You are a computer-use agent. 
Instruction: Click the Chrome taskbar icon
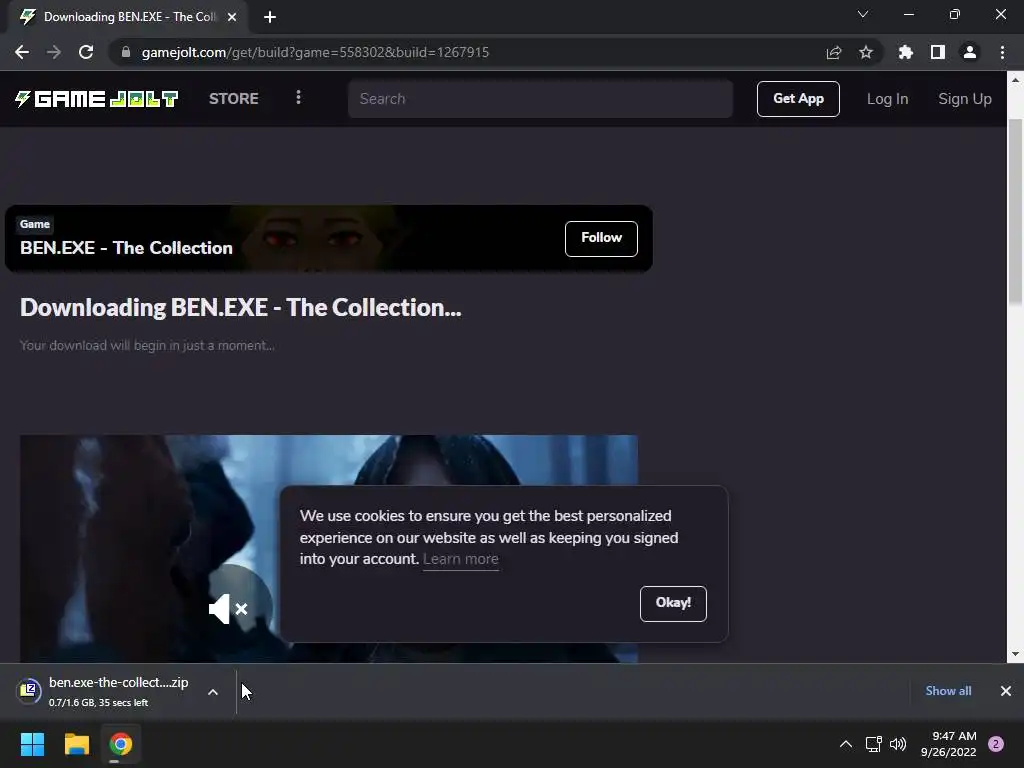pos(120,744)
